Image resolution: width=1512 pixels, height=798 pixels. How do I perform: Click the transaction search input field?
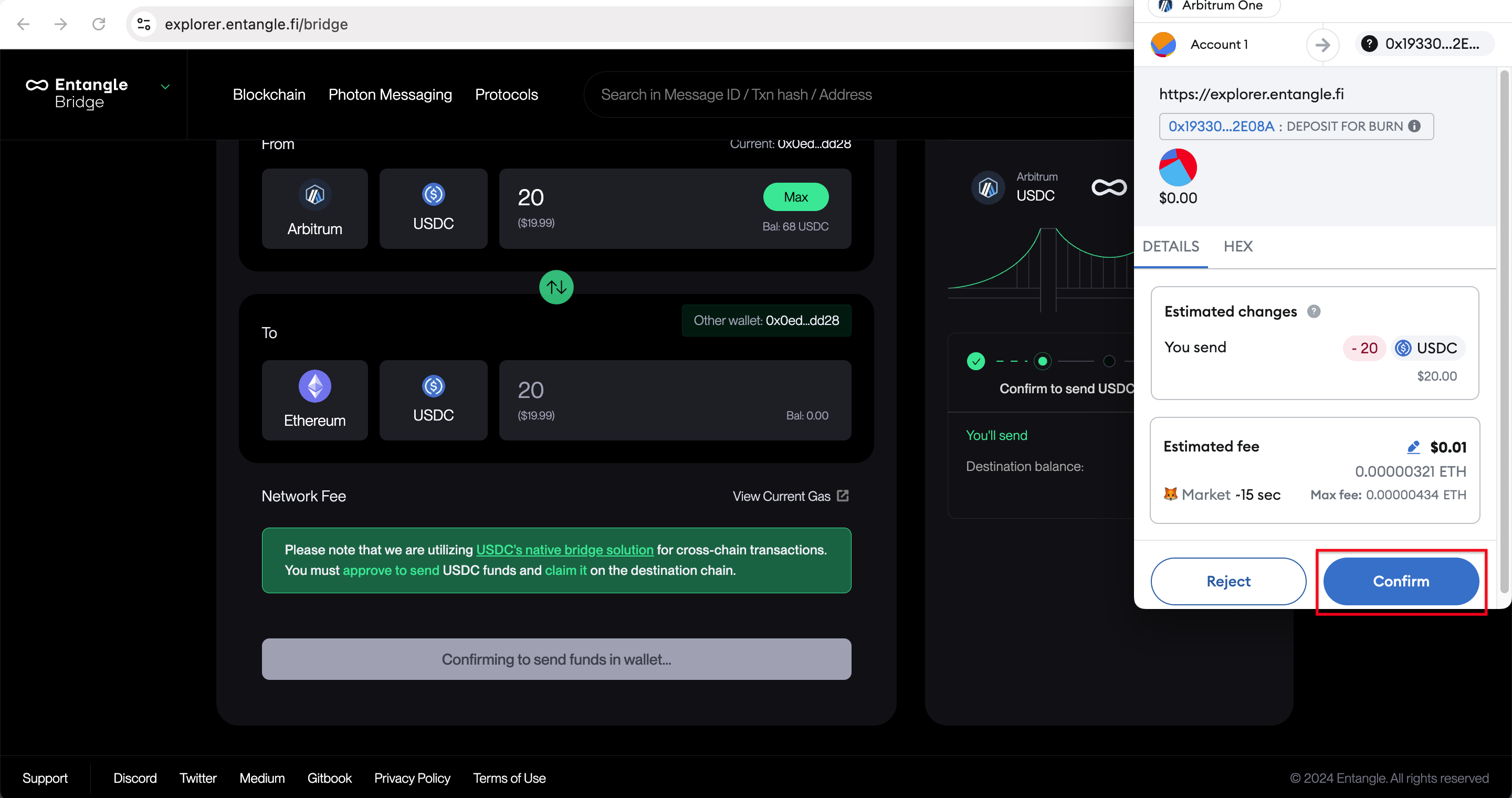(x=738, y=95)
